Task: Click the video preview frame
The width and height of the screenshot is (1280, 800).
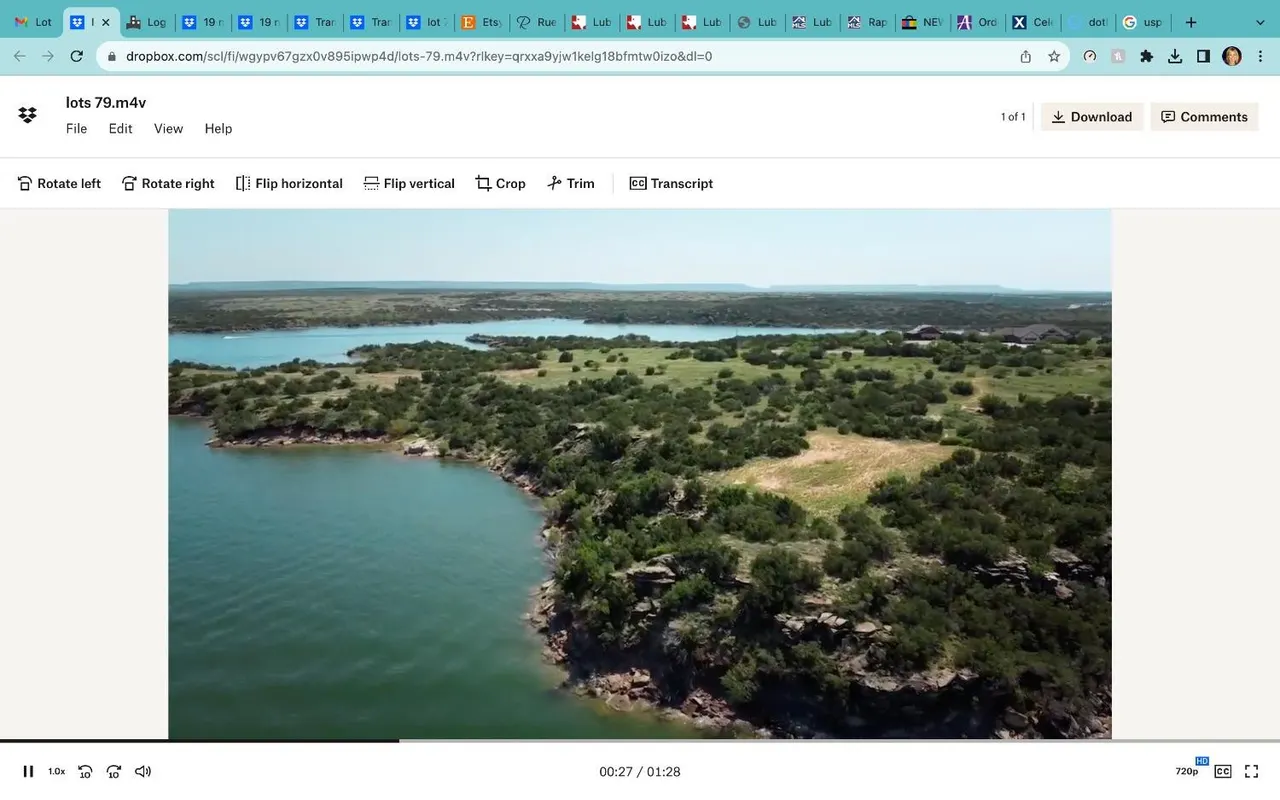Action: (x=640, y=474)
